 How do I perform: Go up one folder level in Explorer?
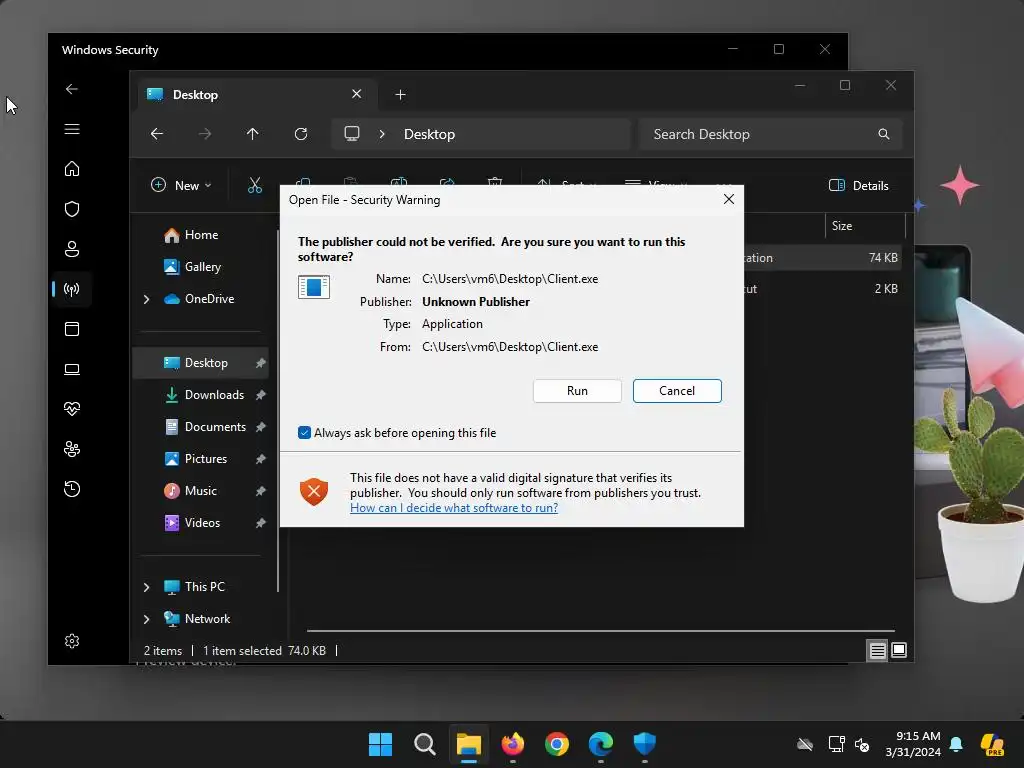pos(253,134)
